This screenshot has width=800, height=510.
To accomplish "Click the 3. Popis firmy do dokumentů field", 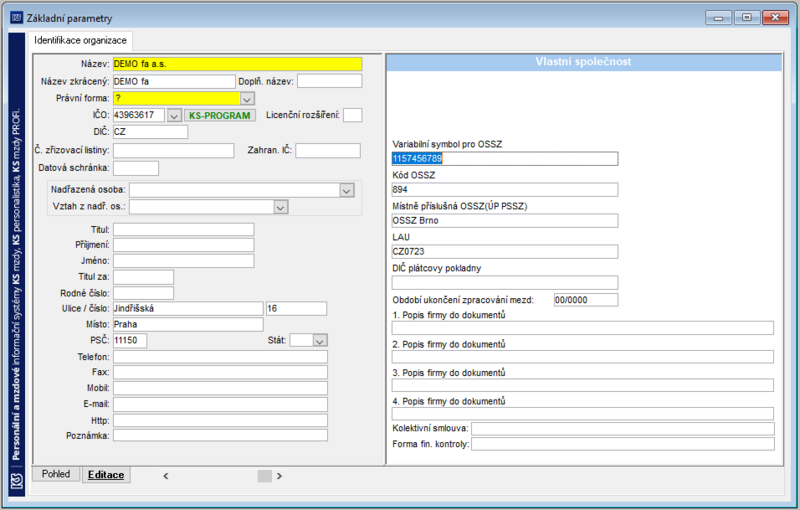I will [x=583, y=386].
